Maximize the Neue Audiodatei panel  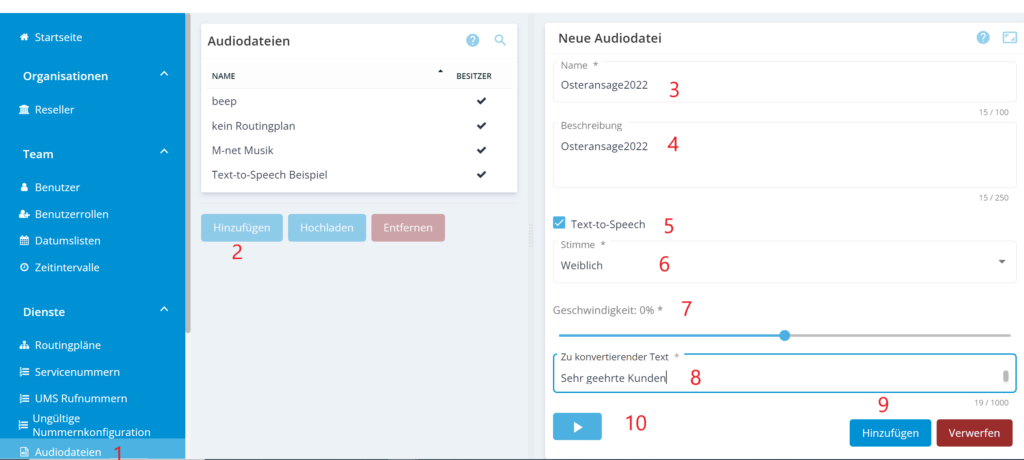pos(1009,38)
